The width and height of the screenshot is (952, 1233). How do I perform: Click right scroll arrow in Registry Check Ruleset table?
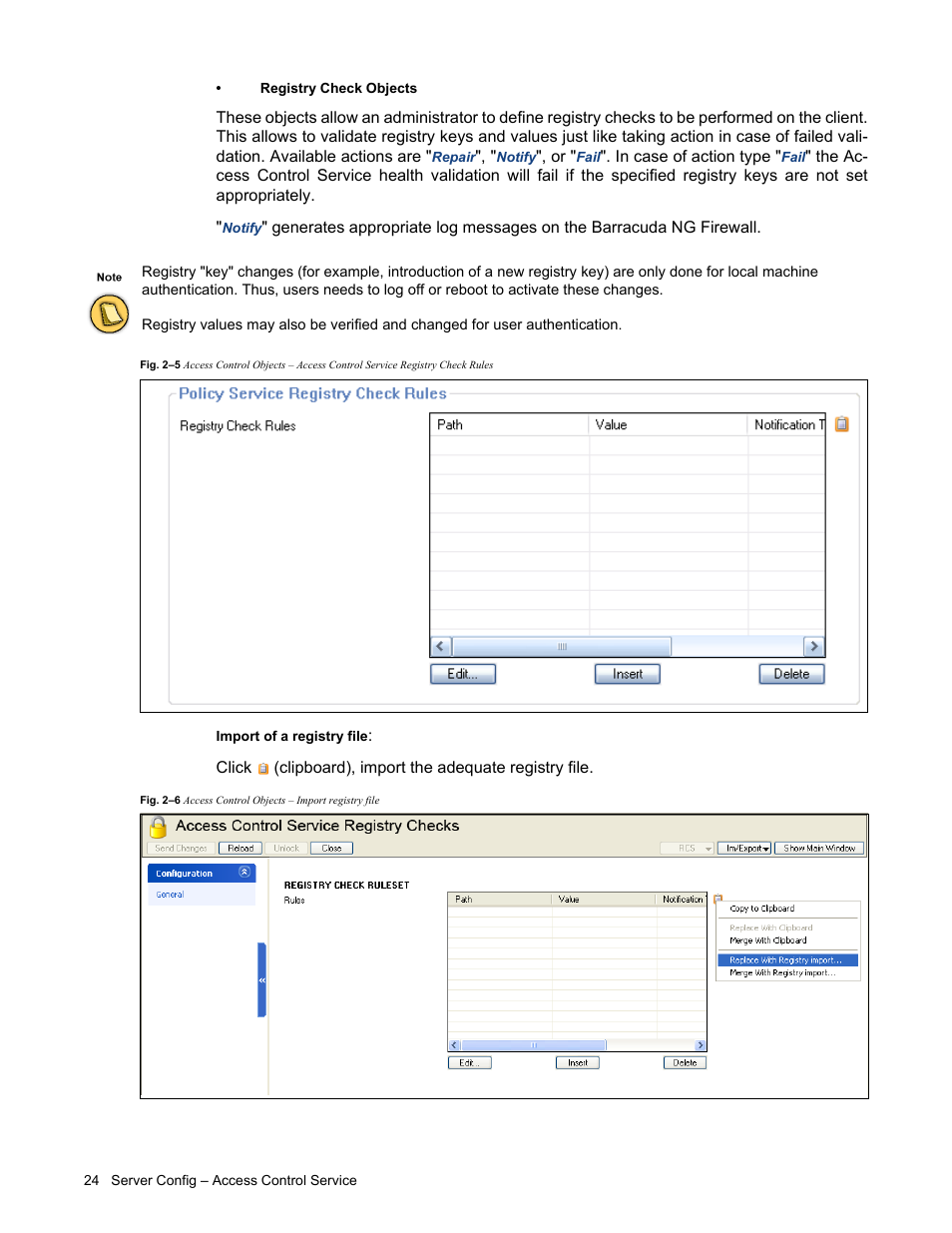click(x=701, y=1045)
